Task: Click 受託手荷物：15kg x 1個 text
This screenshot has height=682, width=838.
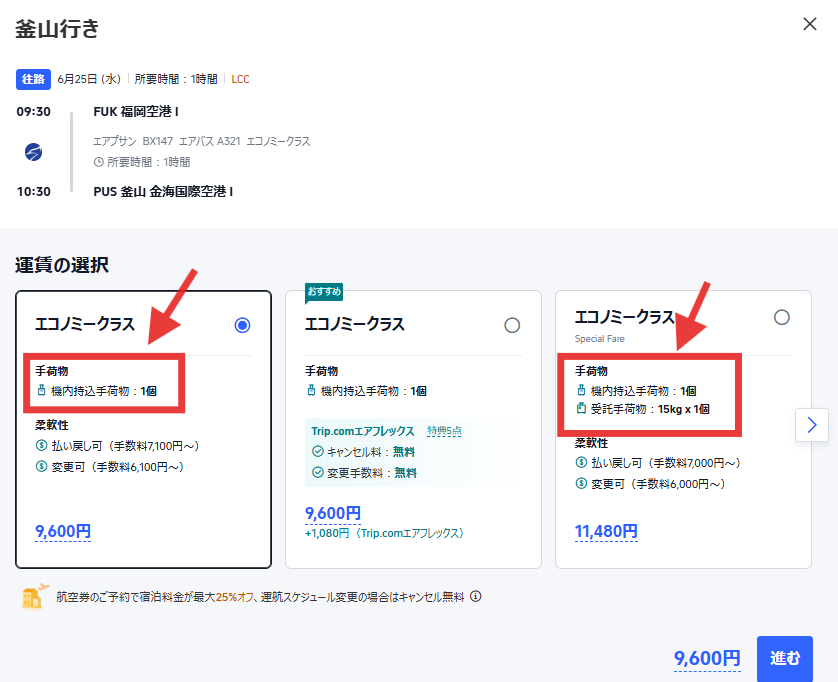Action: 650,409
